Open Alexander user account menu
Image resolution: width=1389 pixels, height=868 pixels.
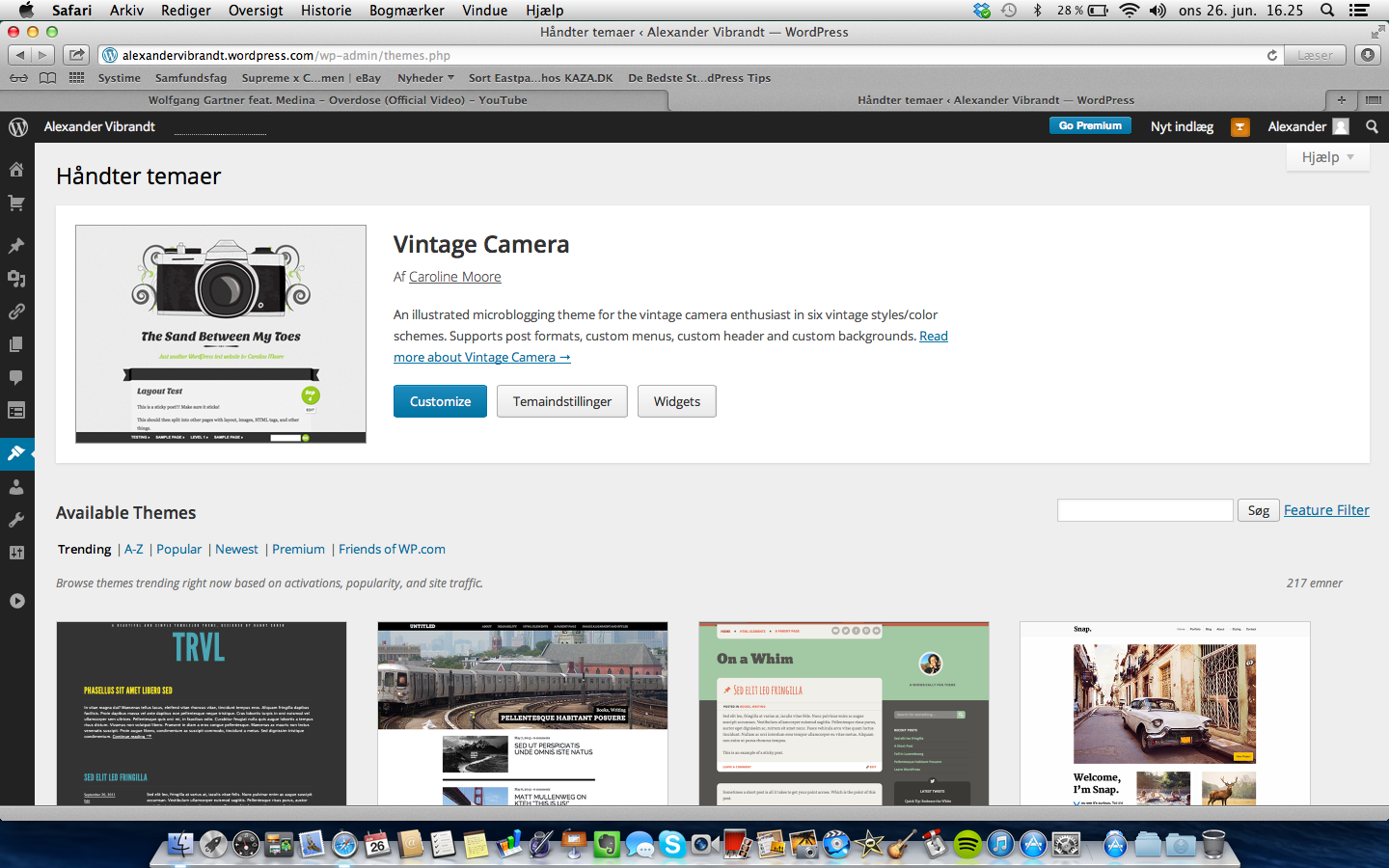(1308, 126)
